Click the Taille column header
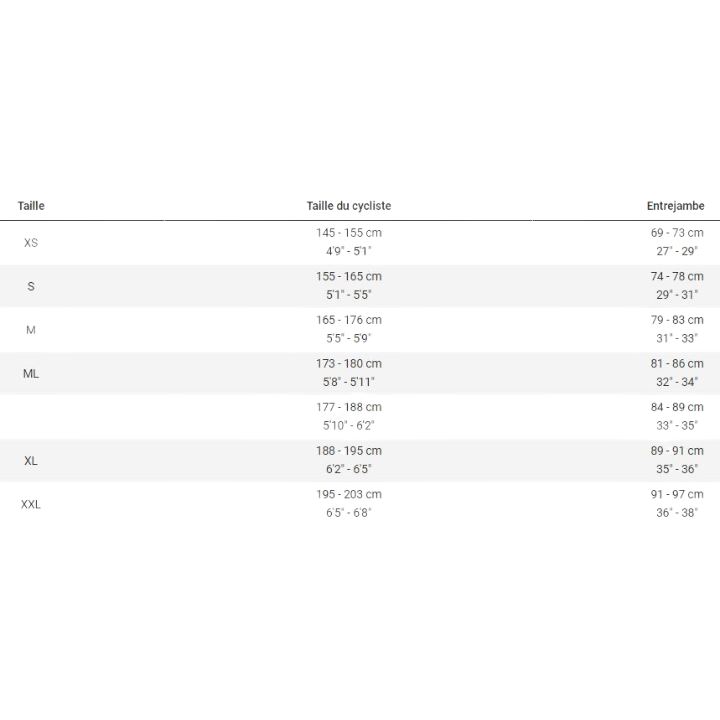Image resolution: width=720 pixels, height=720 pixels. click(x=31, y=206)
